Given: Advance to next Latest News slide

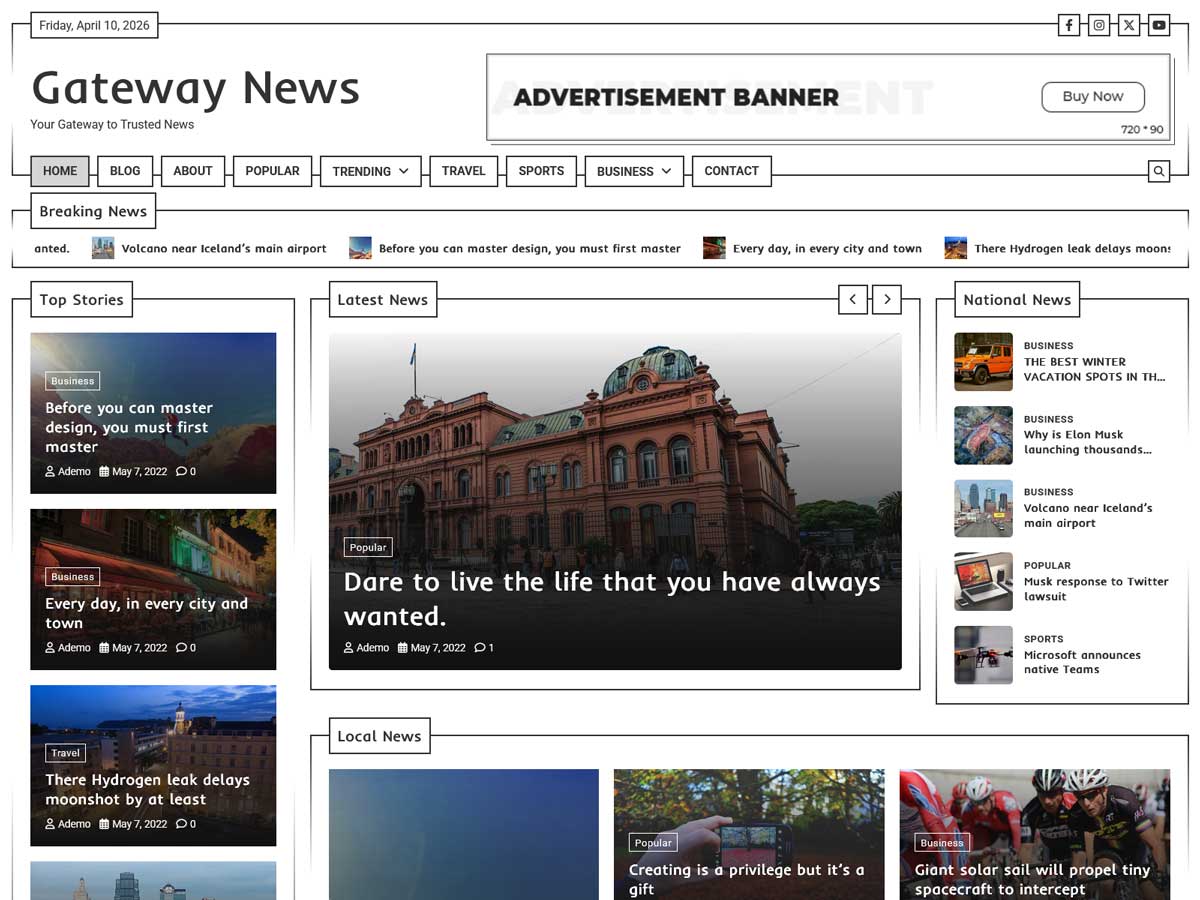Looking at the screenshot, I should pyautogui.click(x=887, y=299).
